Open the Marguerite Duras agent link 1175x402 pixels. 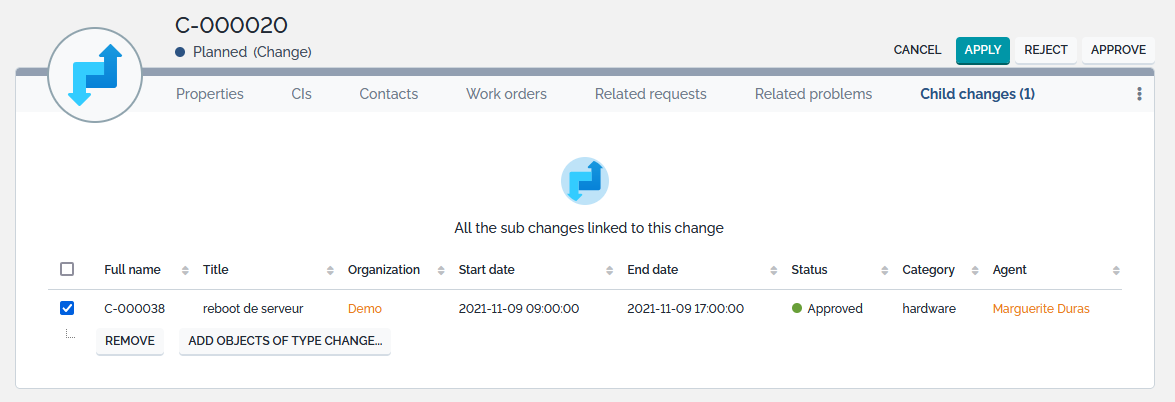click(1041, 309)
